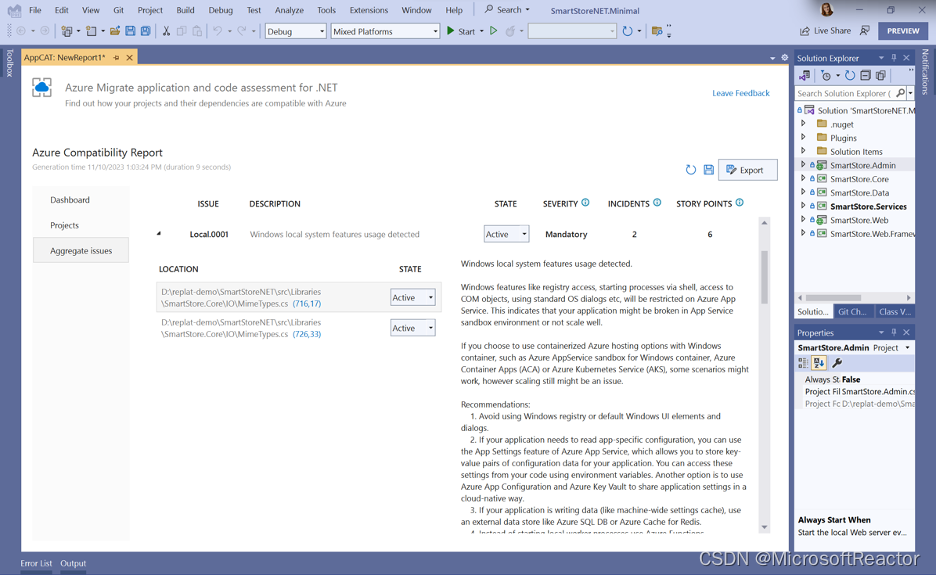Click the Severity column info icon

point(586,203)
